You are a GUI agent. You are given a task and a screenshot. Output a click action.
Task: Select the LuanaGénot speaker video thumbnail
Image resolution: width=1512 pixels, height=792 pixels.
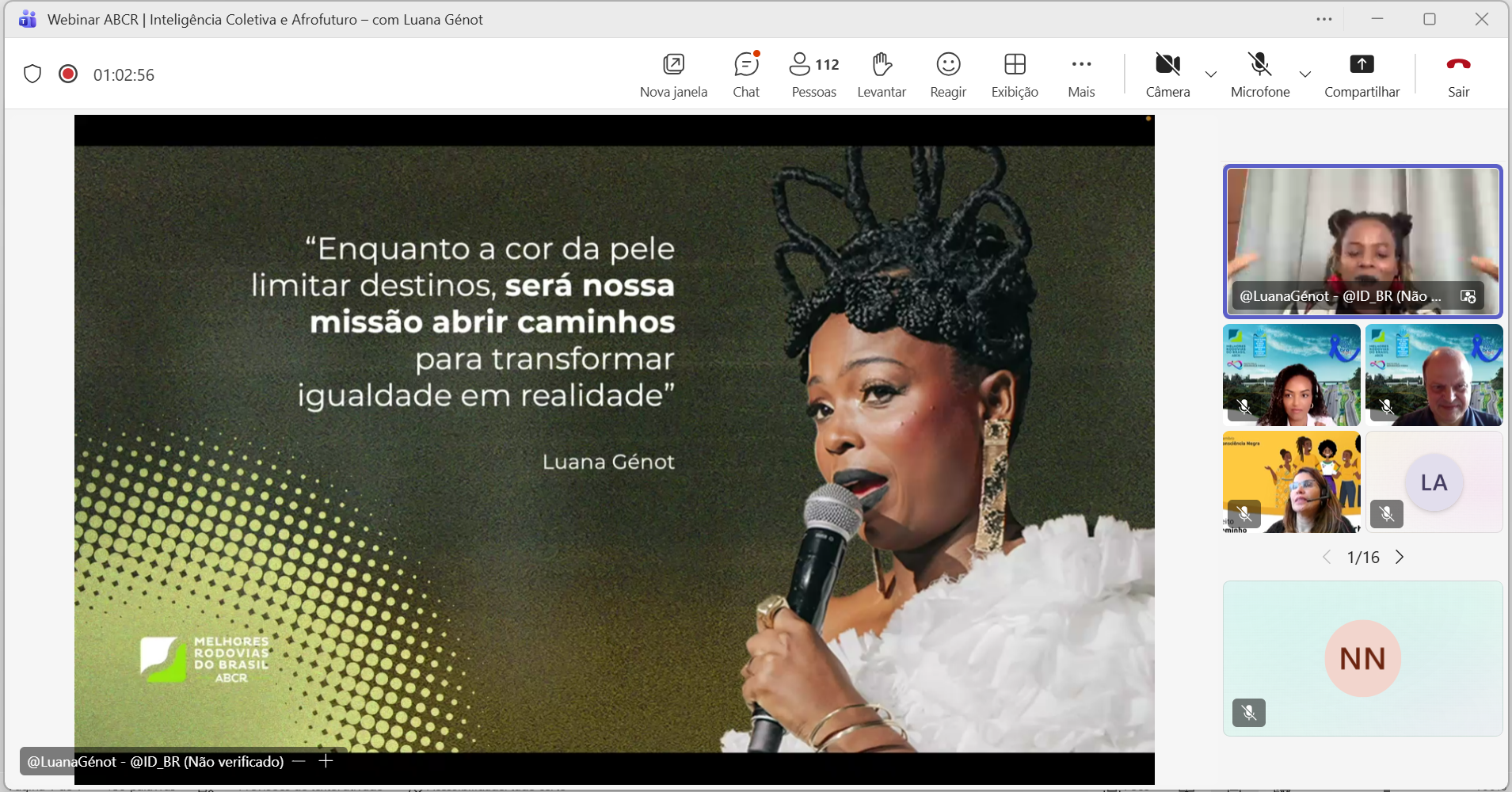pos(1362,241)
